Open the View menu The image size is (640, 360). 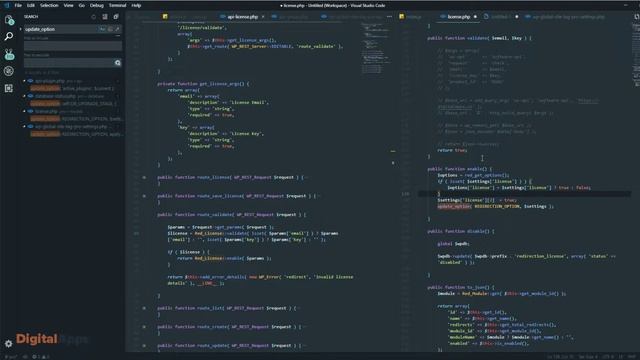tap(69, 5)
